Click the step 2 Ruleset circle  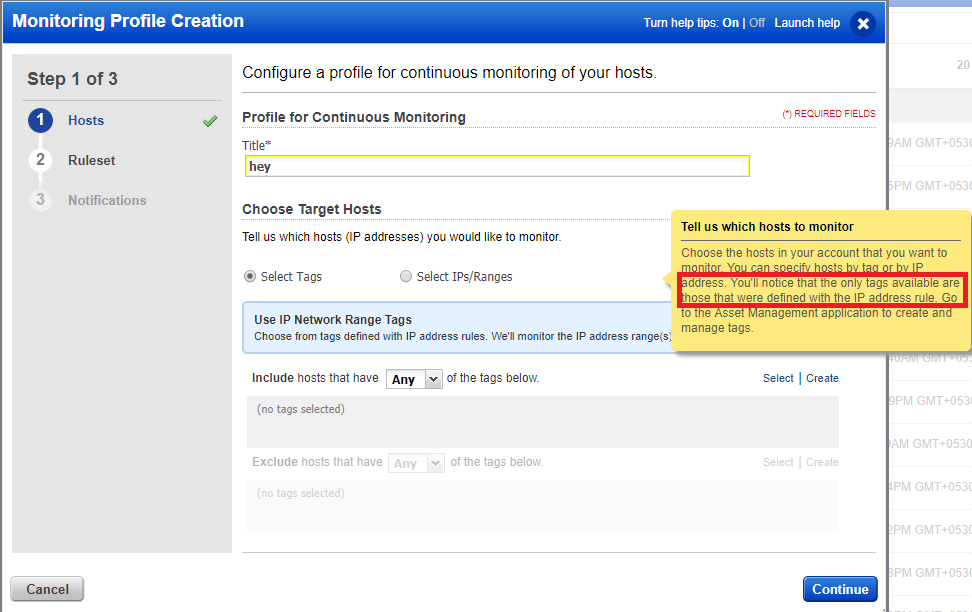[39, 160]
